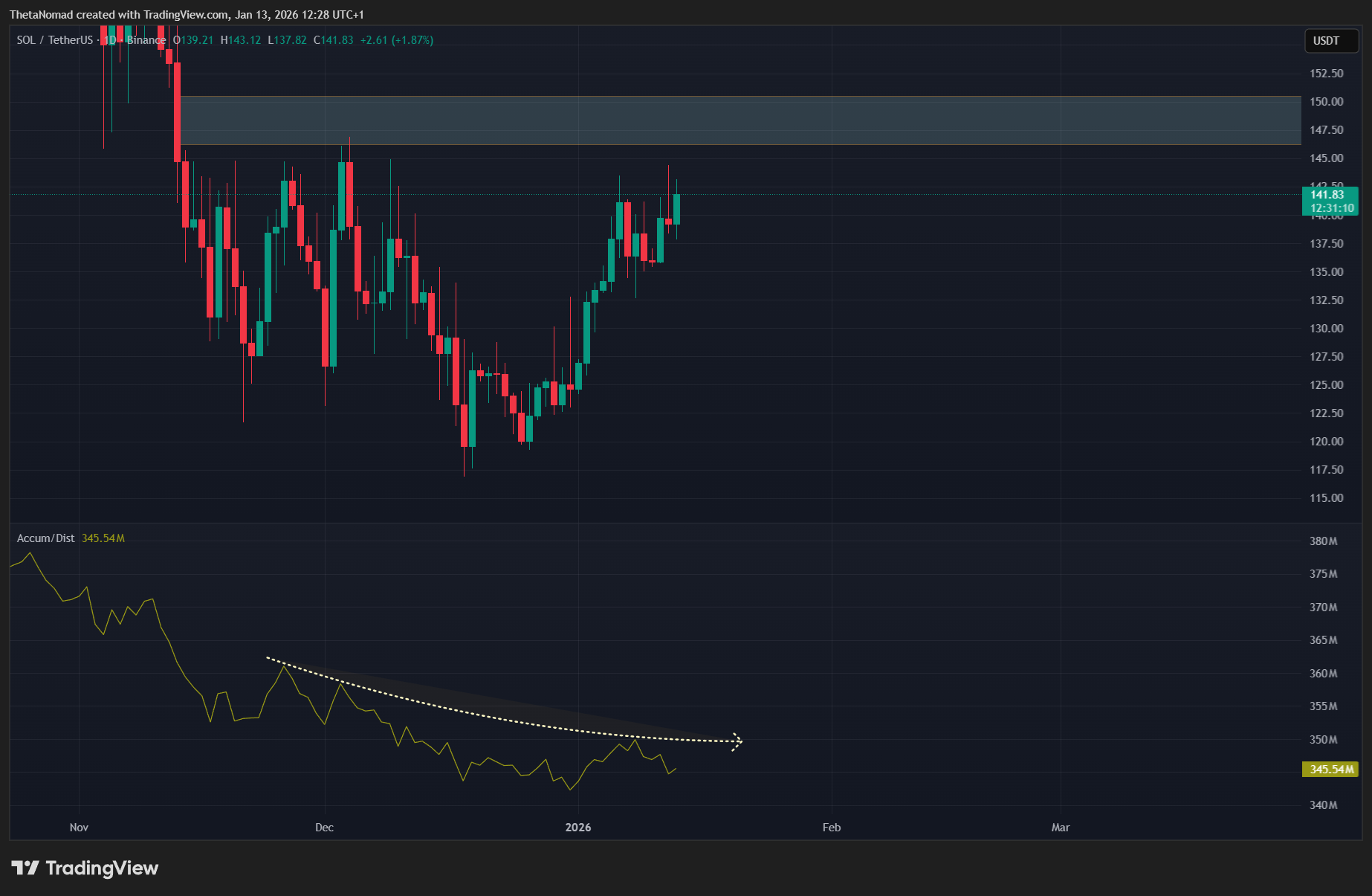The height and width of the screenshot is (896, 1372).
Task: Click the Feb label on time axis
Action: (x=832, y=828)
